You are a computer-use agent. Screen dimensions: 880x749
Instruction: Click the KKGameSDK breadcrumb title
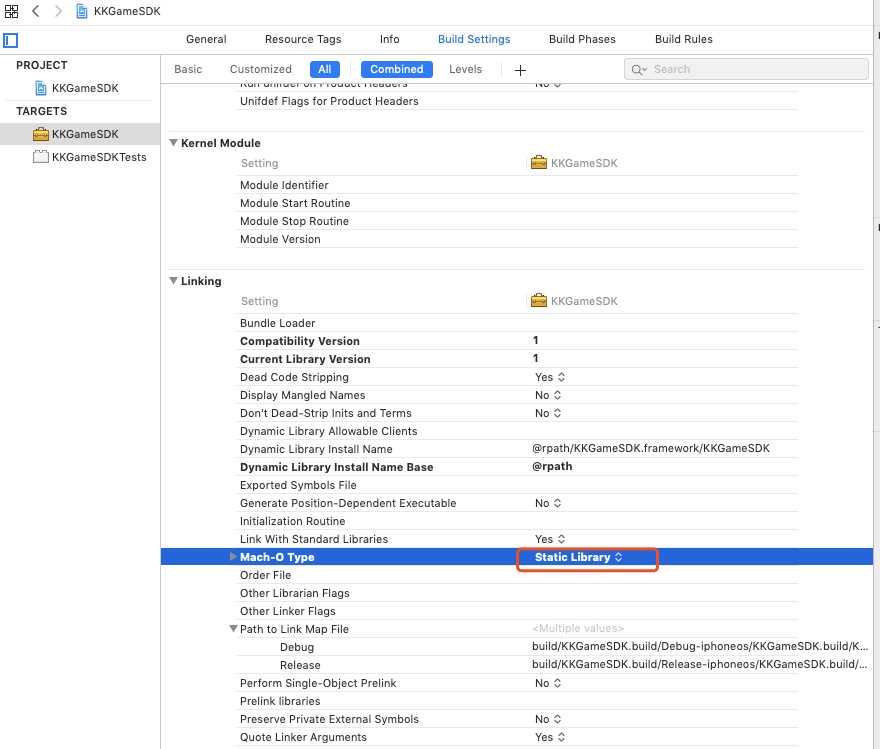point(127,11)
